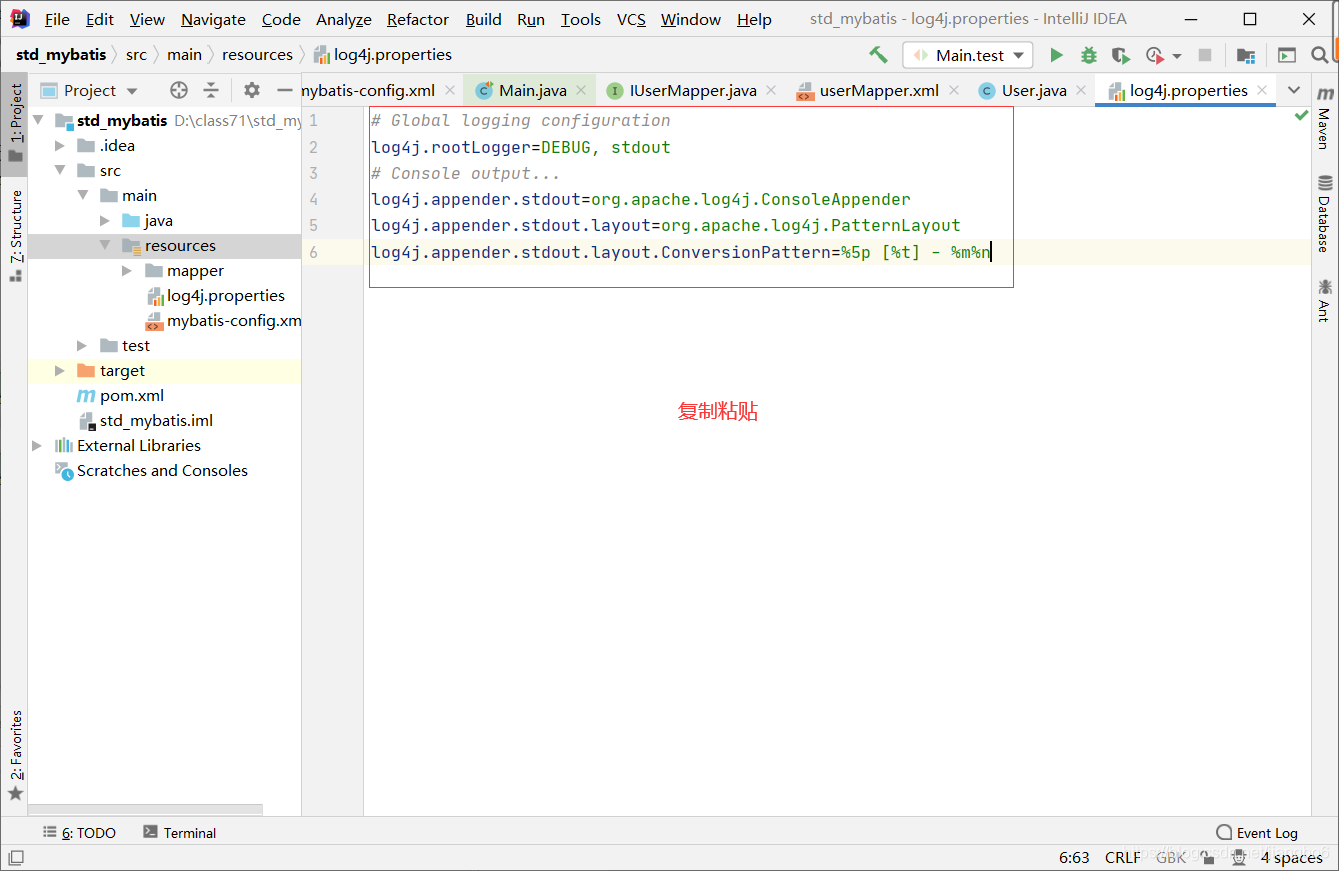This screenshot has height=871, width=1339.
Task: Change GBK file encoding
Action: pos(1171,858)
